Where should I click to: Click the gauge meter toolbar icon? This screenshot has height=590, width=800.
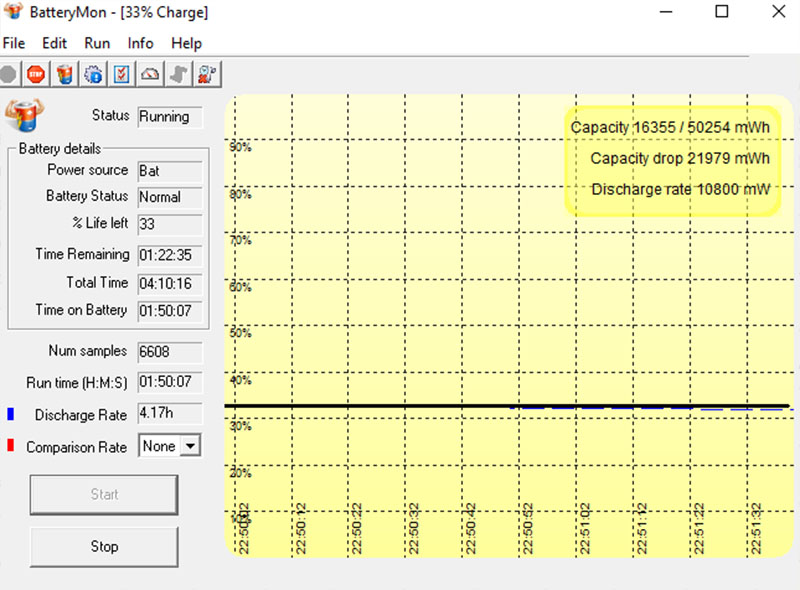[x=150, y=75]
